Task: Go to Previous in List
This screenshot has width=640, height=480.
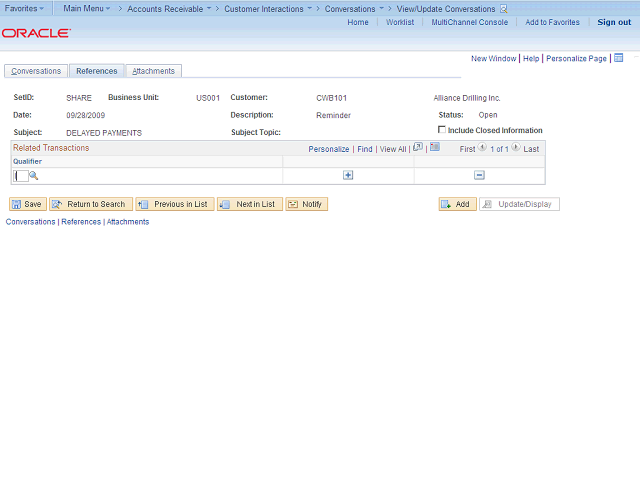Action: (175, 204)
